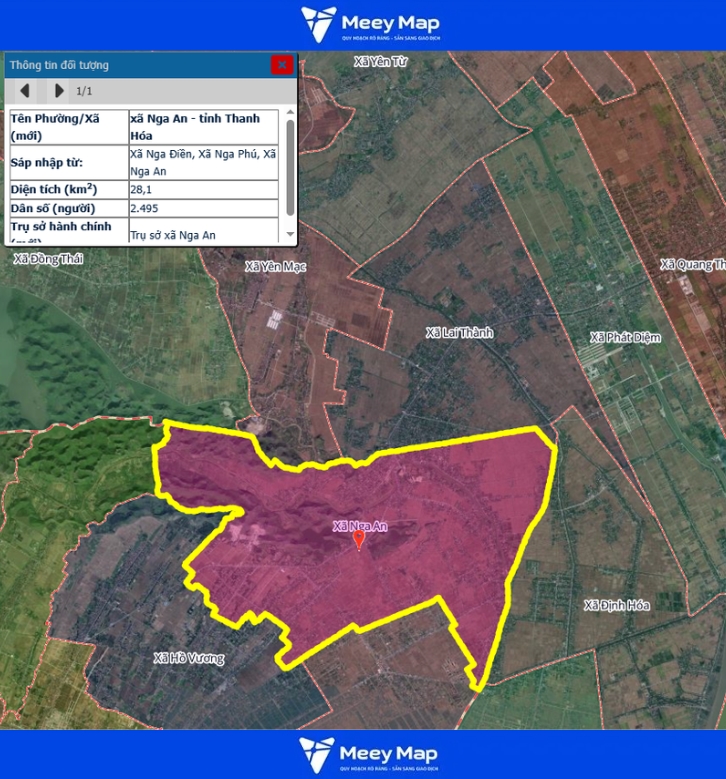
Task: Click the Dân số value 2.495 cell
Action: 203,208
